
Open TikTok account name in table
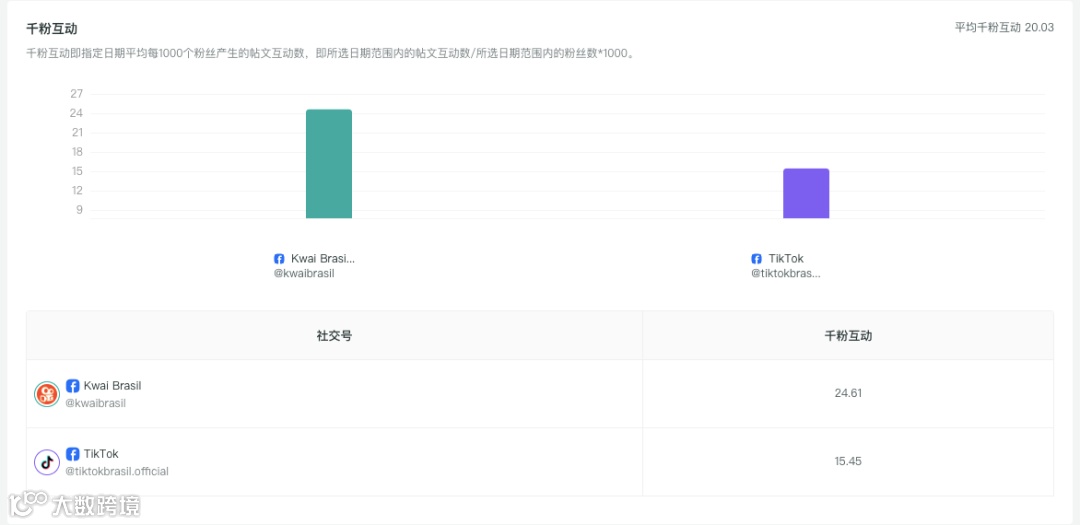coord(101,454)
